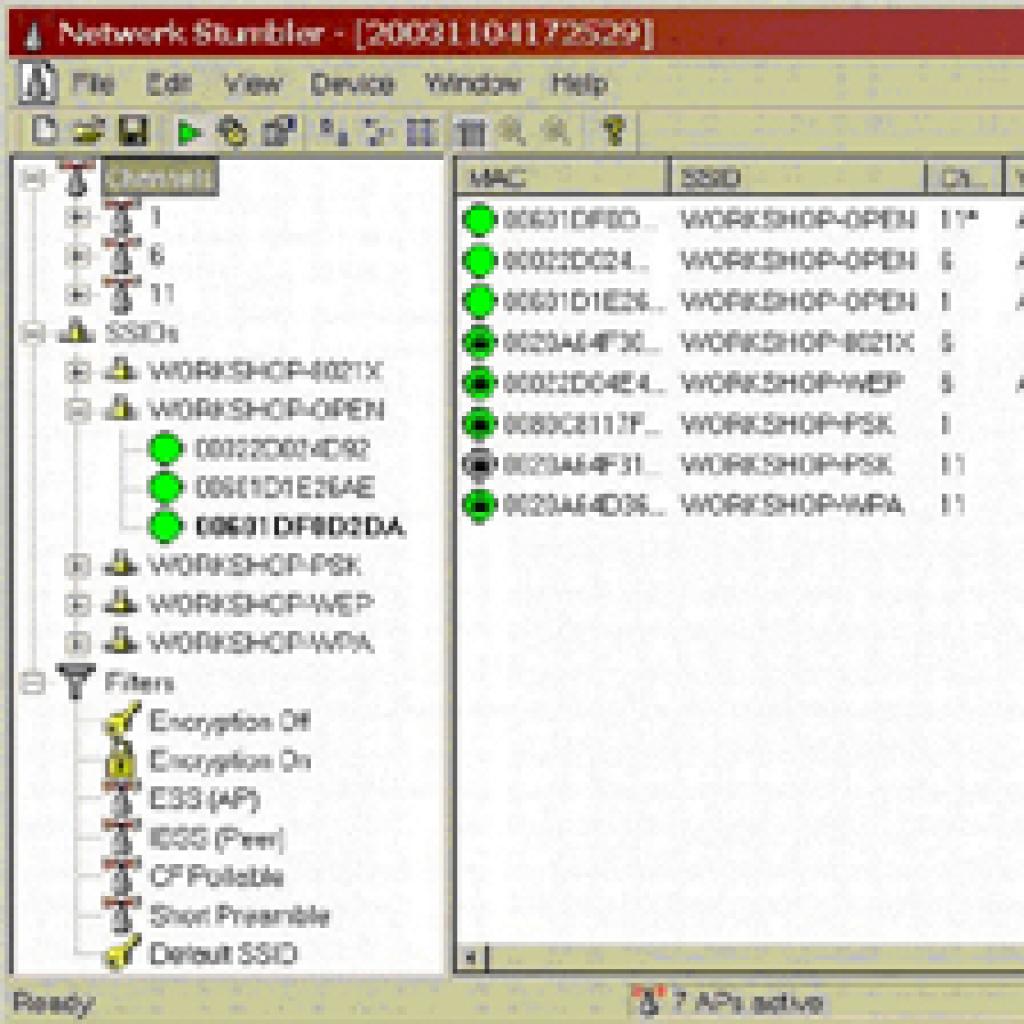Click the horizontal scrollbar left arrow
This screenshot has width=1024, height=1024.
pyautogui.click(x=471, y=958)
